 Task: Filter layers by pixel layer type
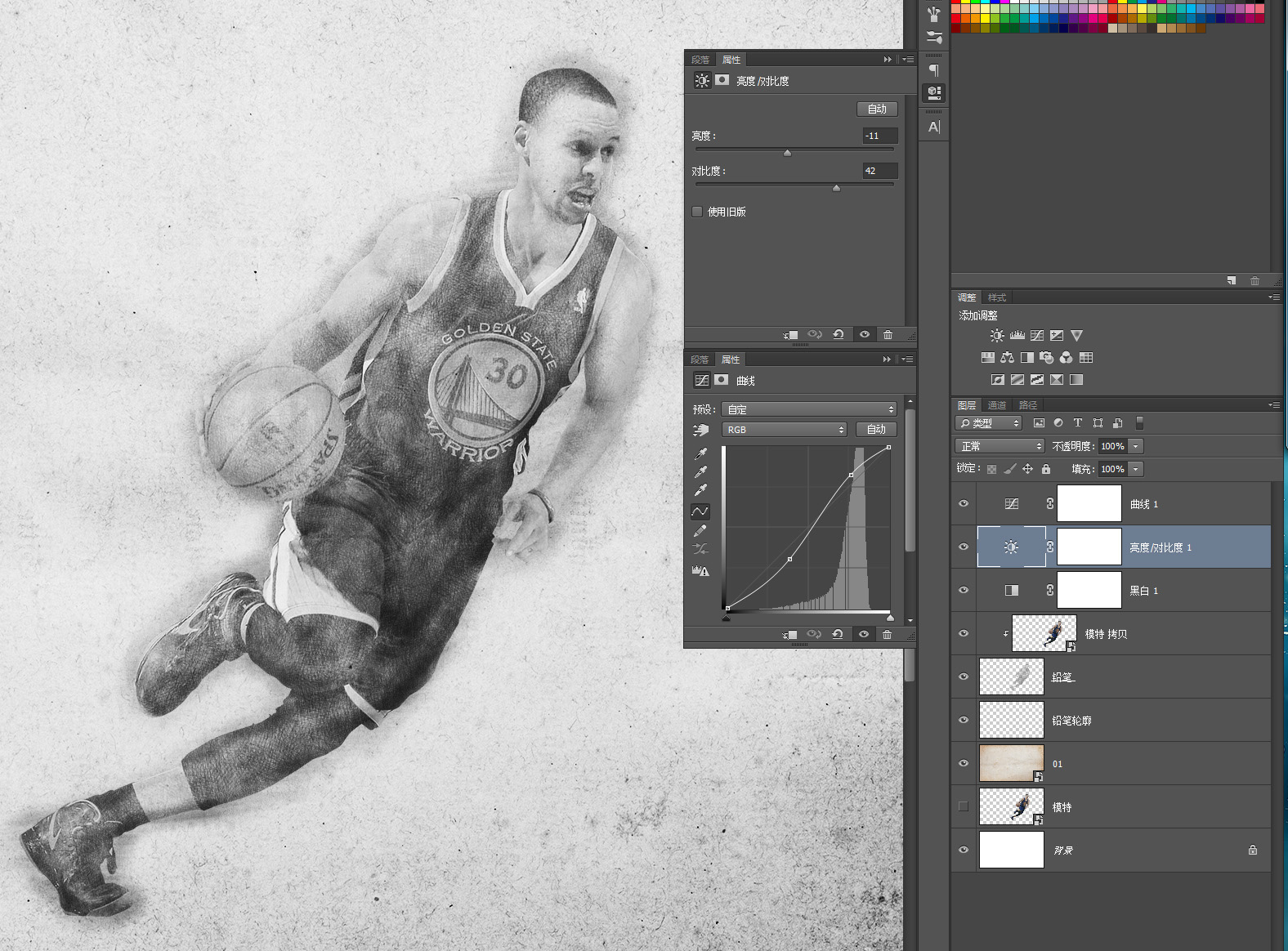(1039, 423)
